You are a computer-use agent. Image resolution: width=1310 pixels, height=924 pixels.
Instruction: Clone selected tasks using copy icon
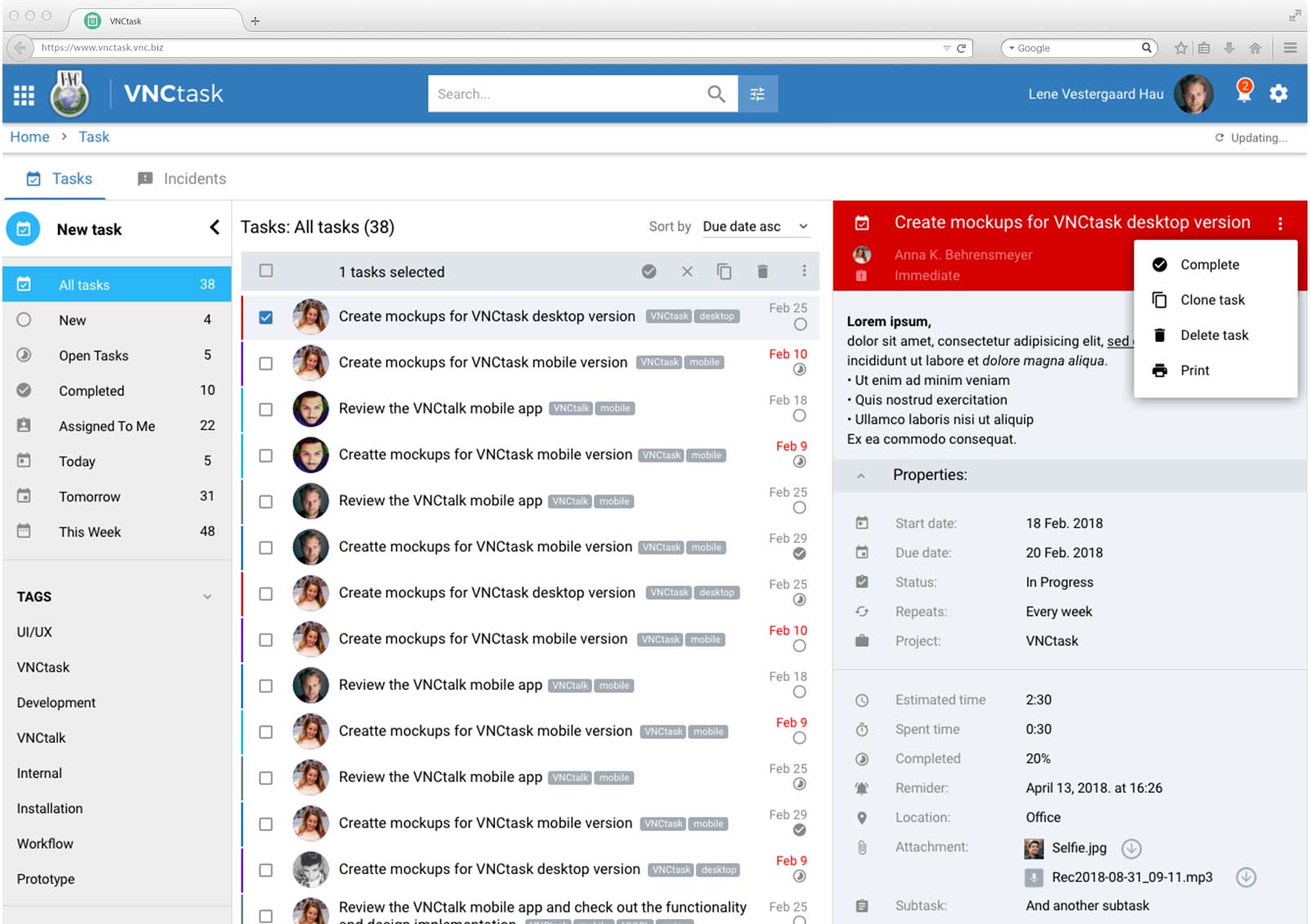(724, 272)
